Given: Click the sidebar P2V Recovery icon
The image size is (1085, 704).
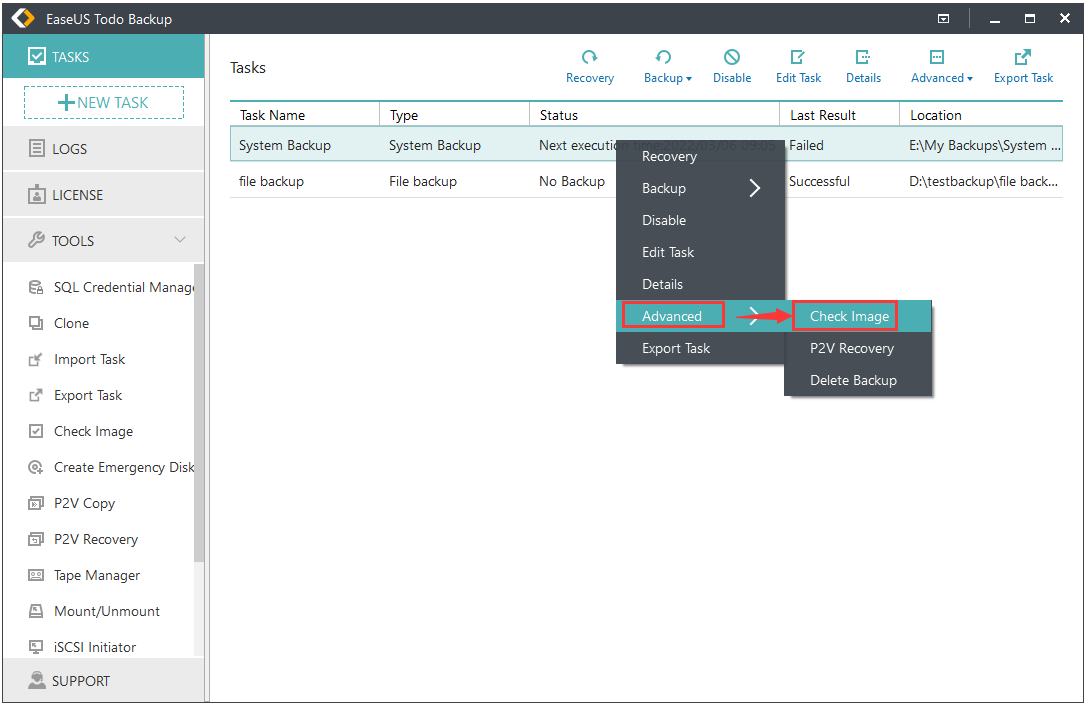Looking at the screenshot, I should pos(36,539).
